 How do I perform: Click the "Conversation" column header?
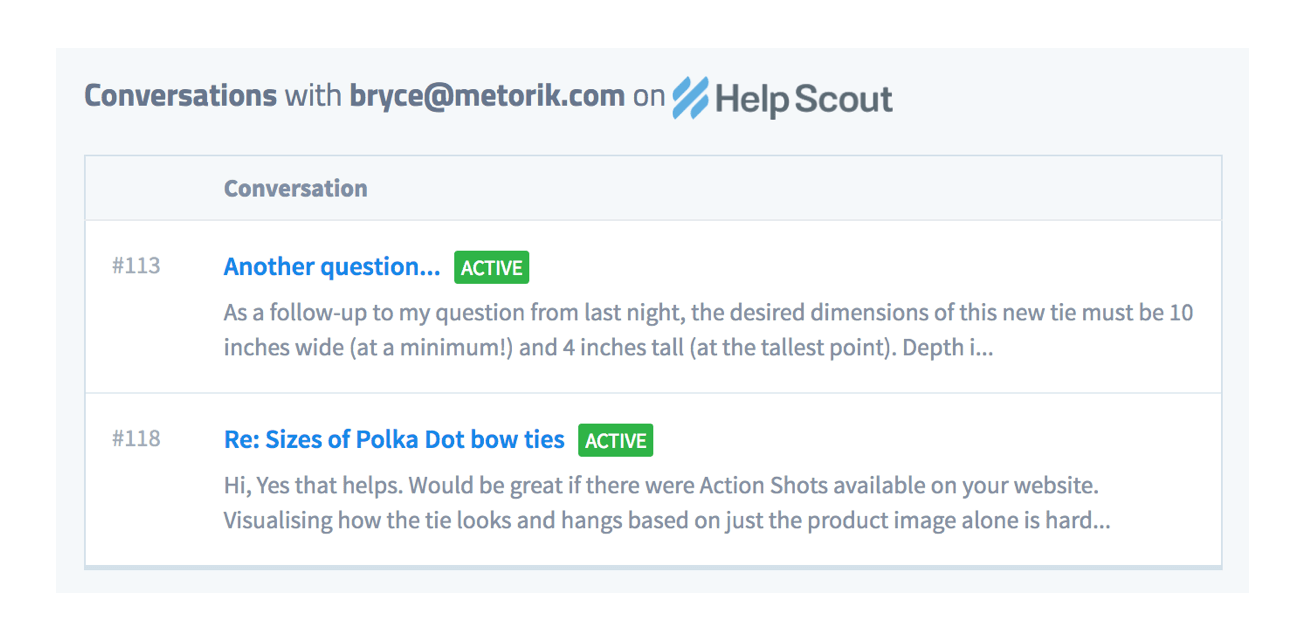(x=295, y=188)
